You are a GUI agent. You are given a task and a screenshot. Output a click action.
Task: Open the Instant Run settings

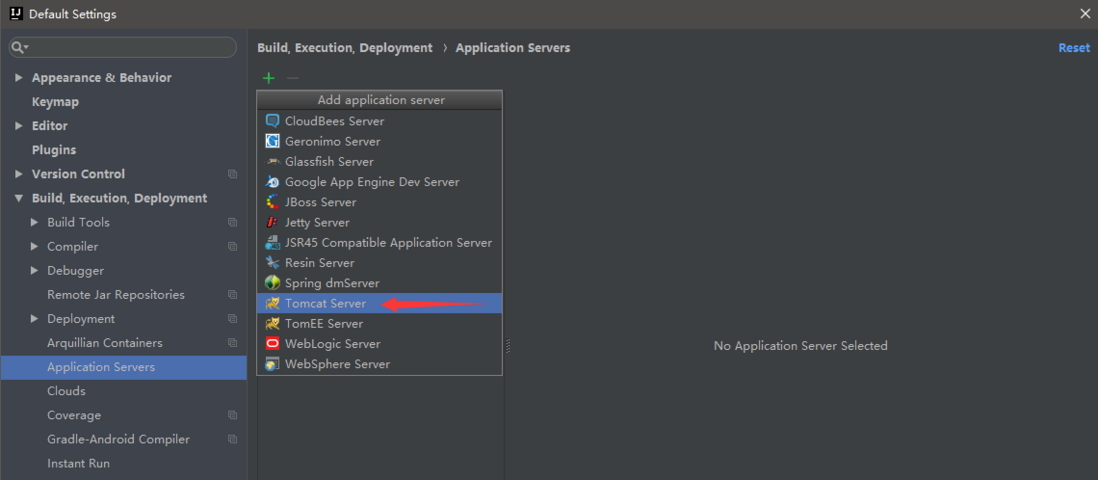78,464
